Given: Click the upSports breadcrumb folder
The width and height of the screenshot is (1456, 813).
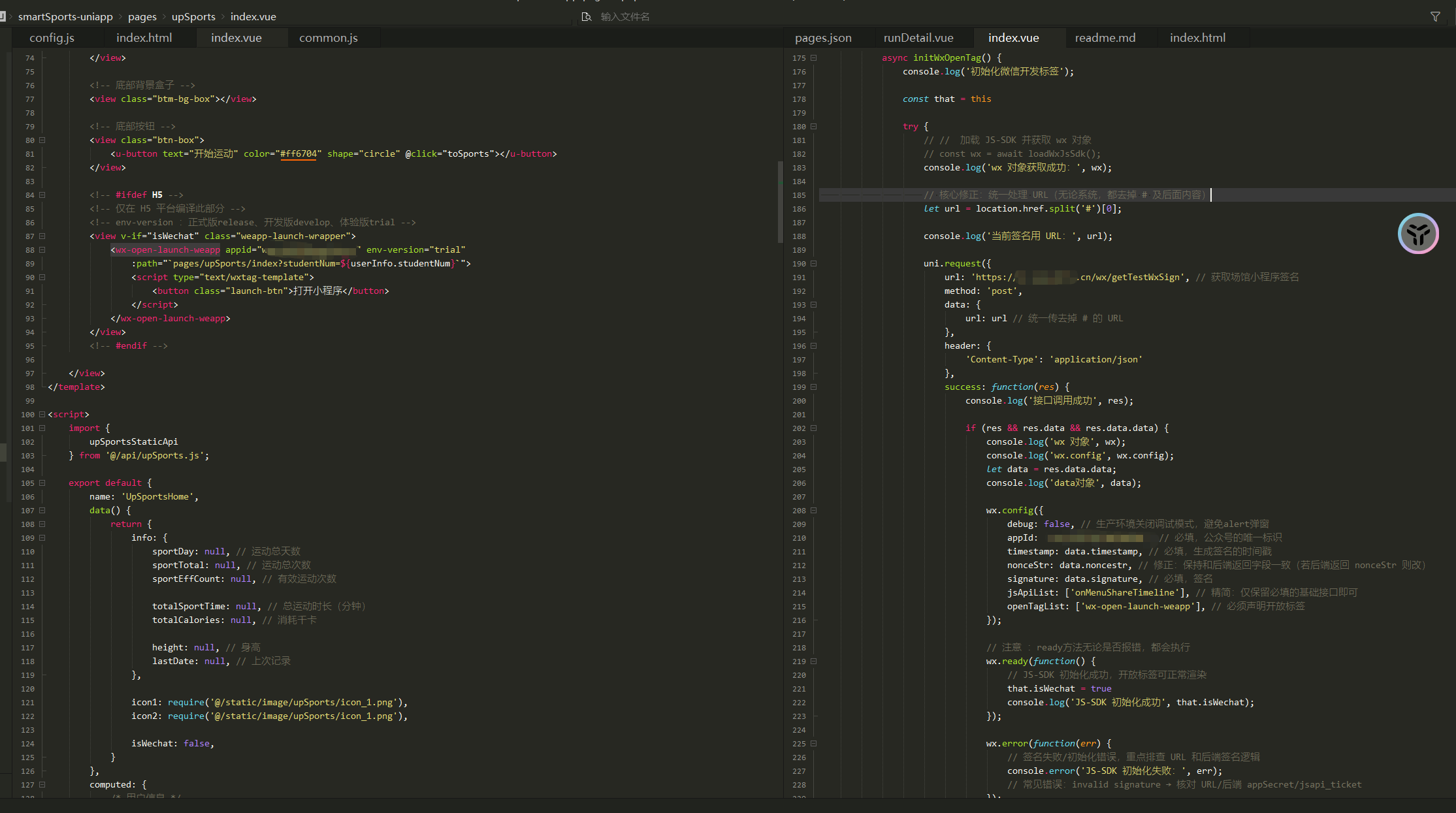Looking at the screenshot, I should pos(193,16).
